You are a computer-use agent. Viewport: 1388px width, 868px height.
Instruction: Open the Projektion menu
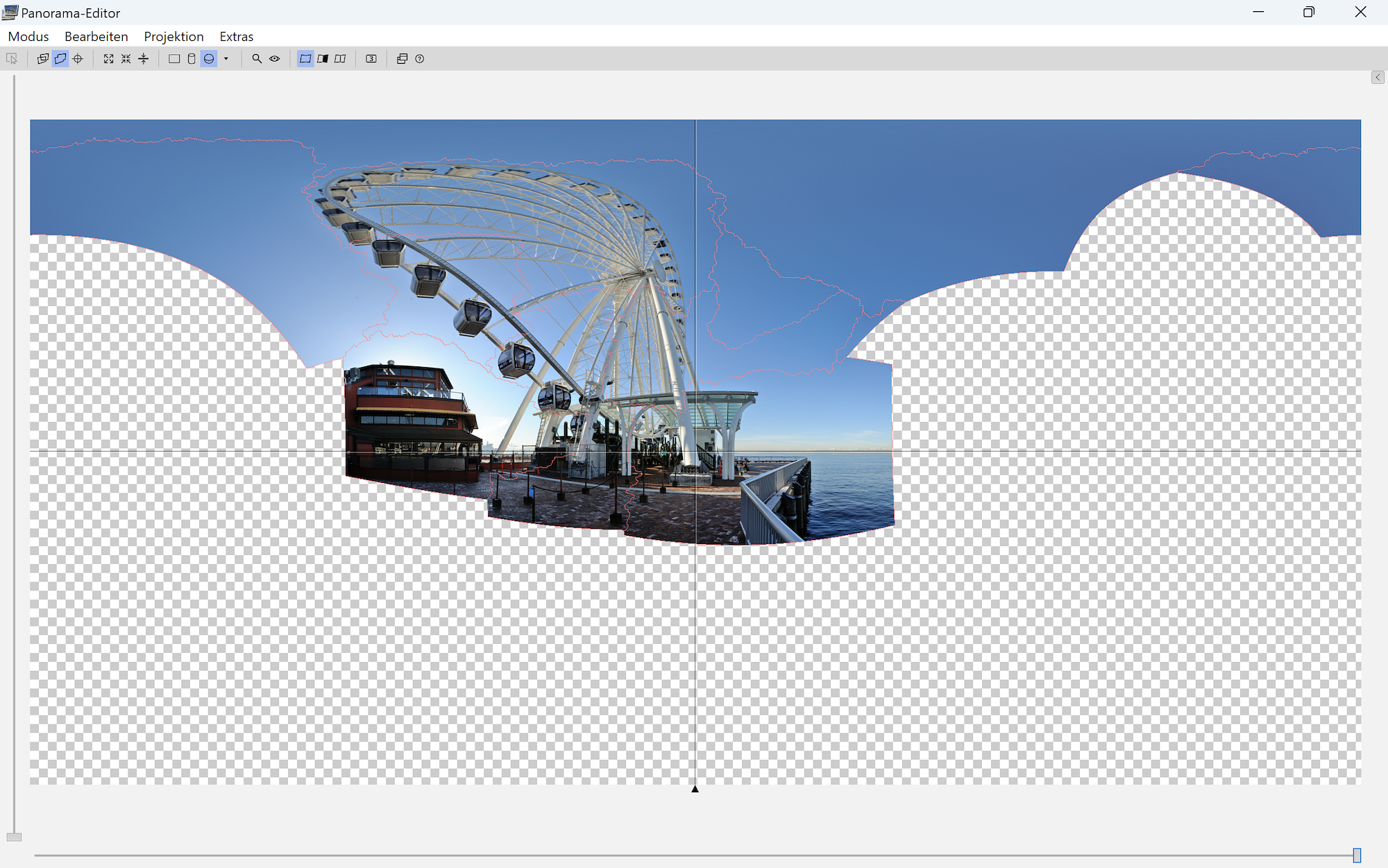coord(173,37)
